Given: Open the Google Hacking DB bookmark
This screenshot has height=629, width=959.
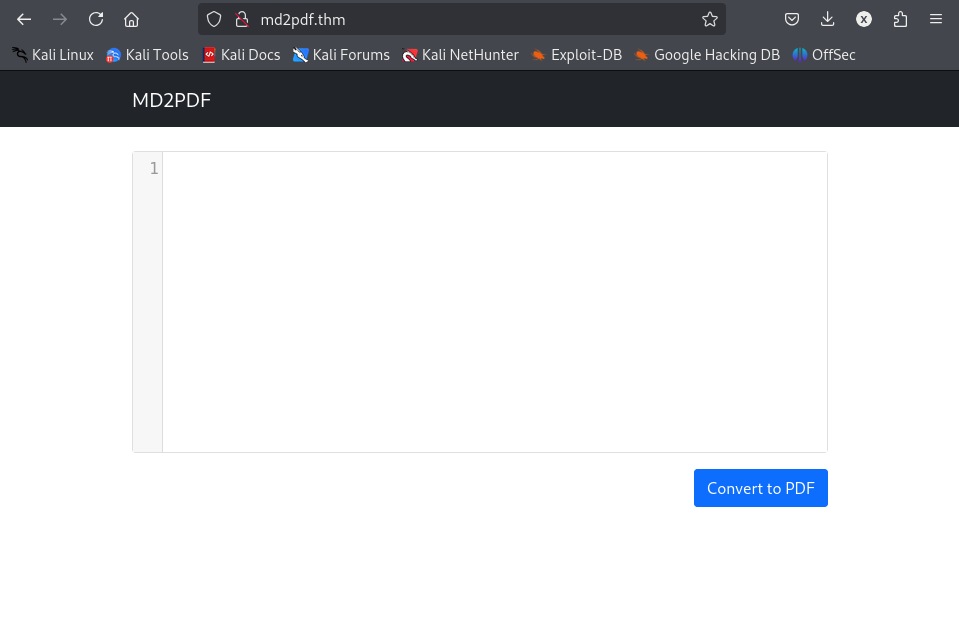Looking at the screenshot, I should pos(708,55).
